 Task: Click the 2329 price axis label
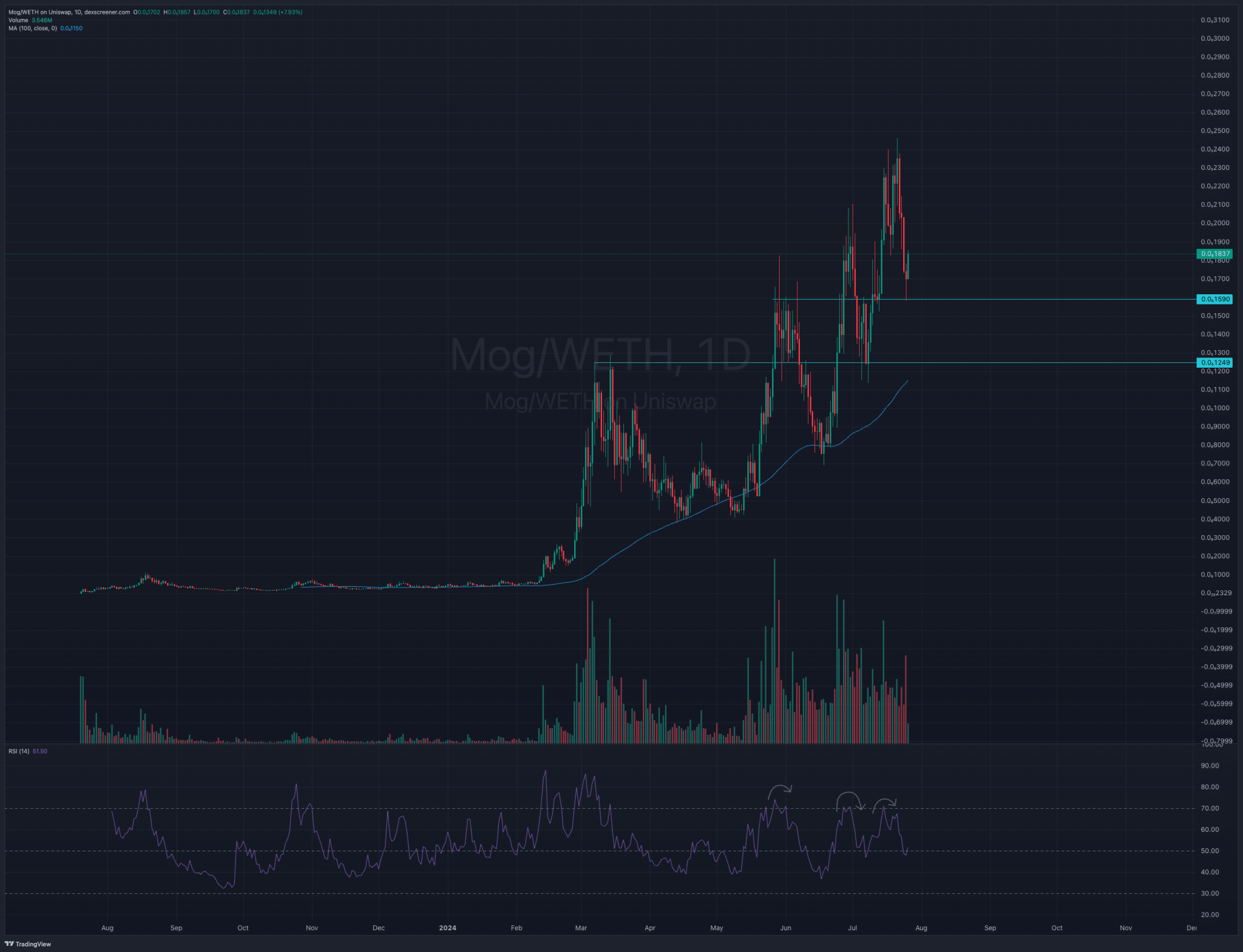1216,593
